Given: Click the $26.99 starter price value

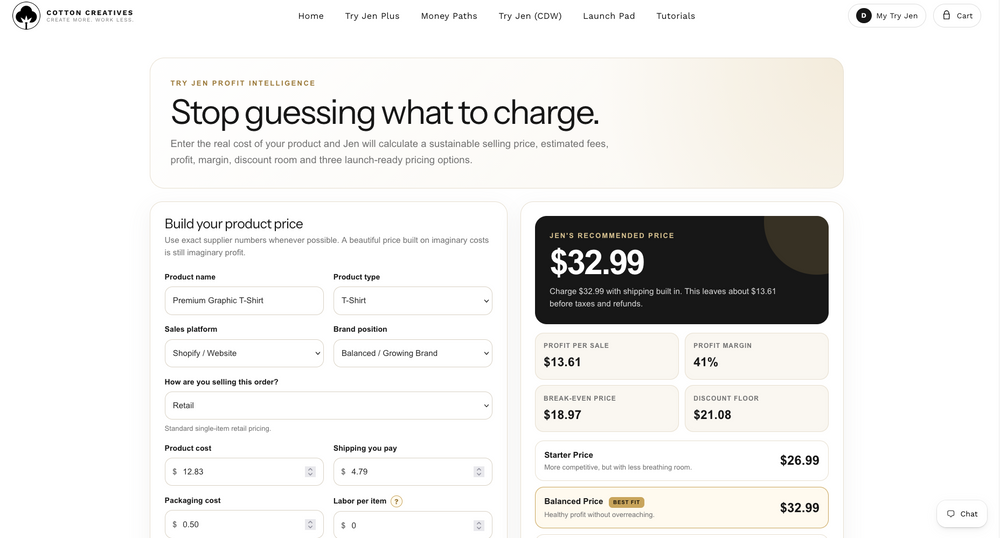Looking at the screenshot, I should (x=799, y=460).
